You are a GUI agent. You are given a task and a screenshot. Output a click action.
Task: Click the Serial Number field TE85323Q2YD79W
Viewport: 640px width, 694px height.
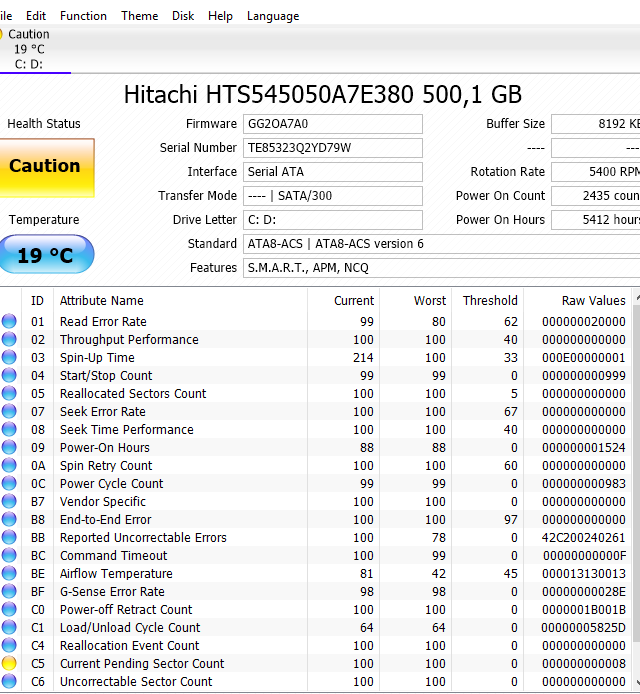coord(332,148)
